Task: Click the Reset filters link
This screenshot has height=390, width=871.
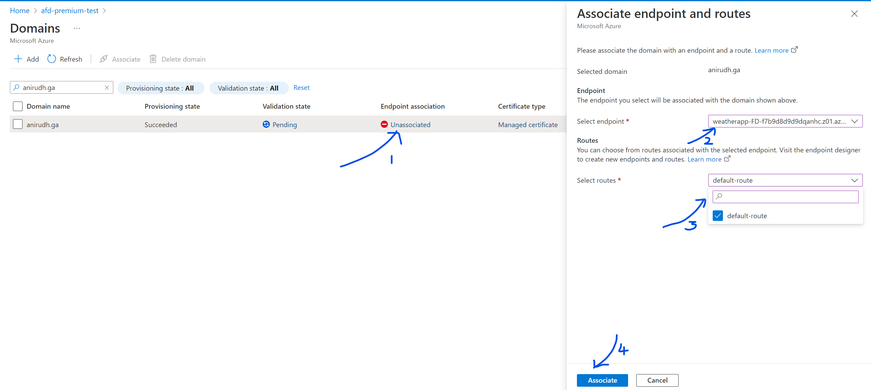Action: click(302, 88)
